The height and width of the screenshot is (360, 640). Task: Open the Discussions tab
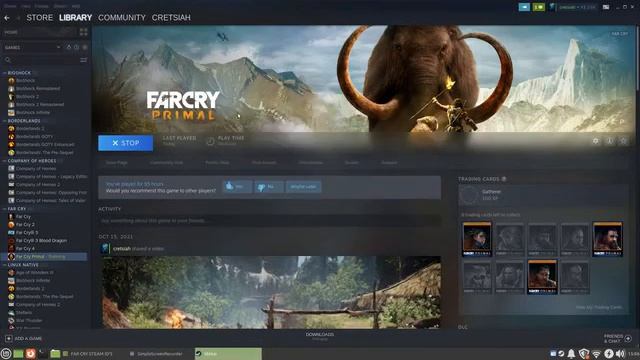click(311, 162)
